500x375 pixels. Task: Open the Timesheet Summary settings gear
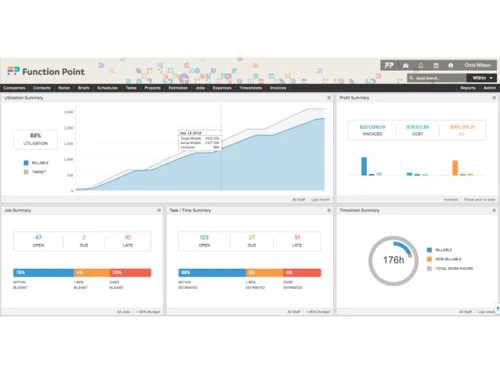coord(494,210)
